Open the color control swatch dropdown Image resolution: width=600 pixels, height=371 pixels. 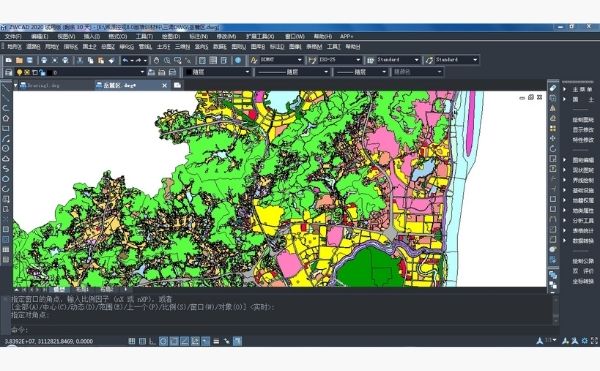pyautogui.click(x=217, y=72)
